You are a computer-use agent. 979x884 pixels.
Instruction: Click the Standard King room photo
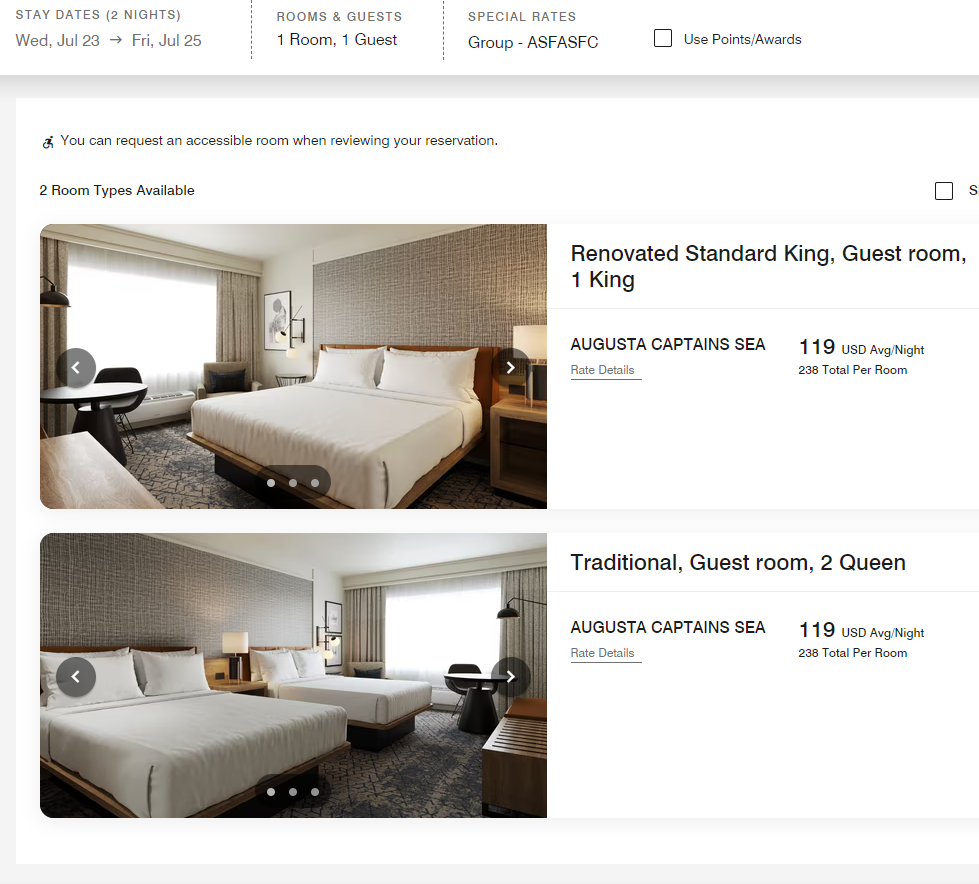click(293, 366)
